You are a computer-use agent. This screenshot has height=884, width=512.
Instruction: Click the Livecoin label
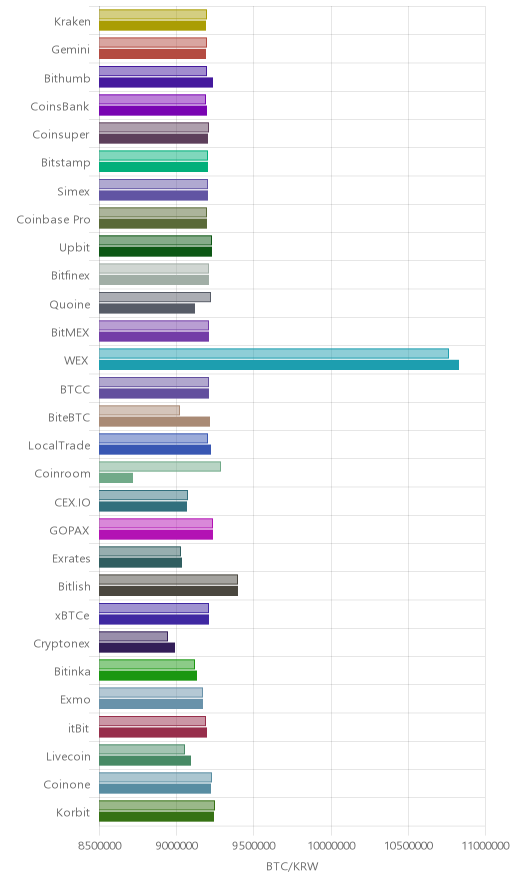click(68, 756)
